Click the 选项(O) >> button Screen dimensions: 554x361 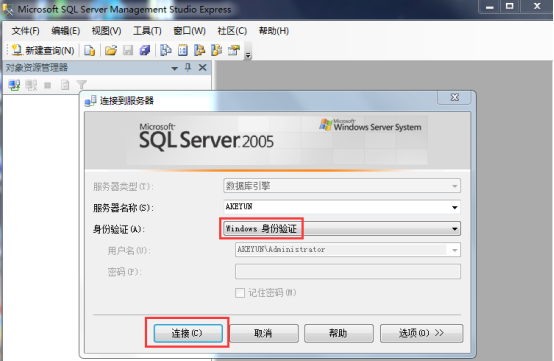tap(422, 333)
